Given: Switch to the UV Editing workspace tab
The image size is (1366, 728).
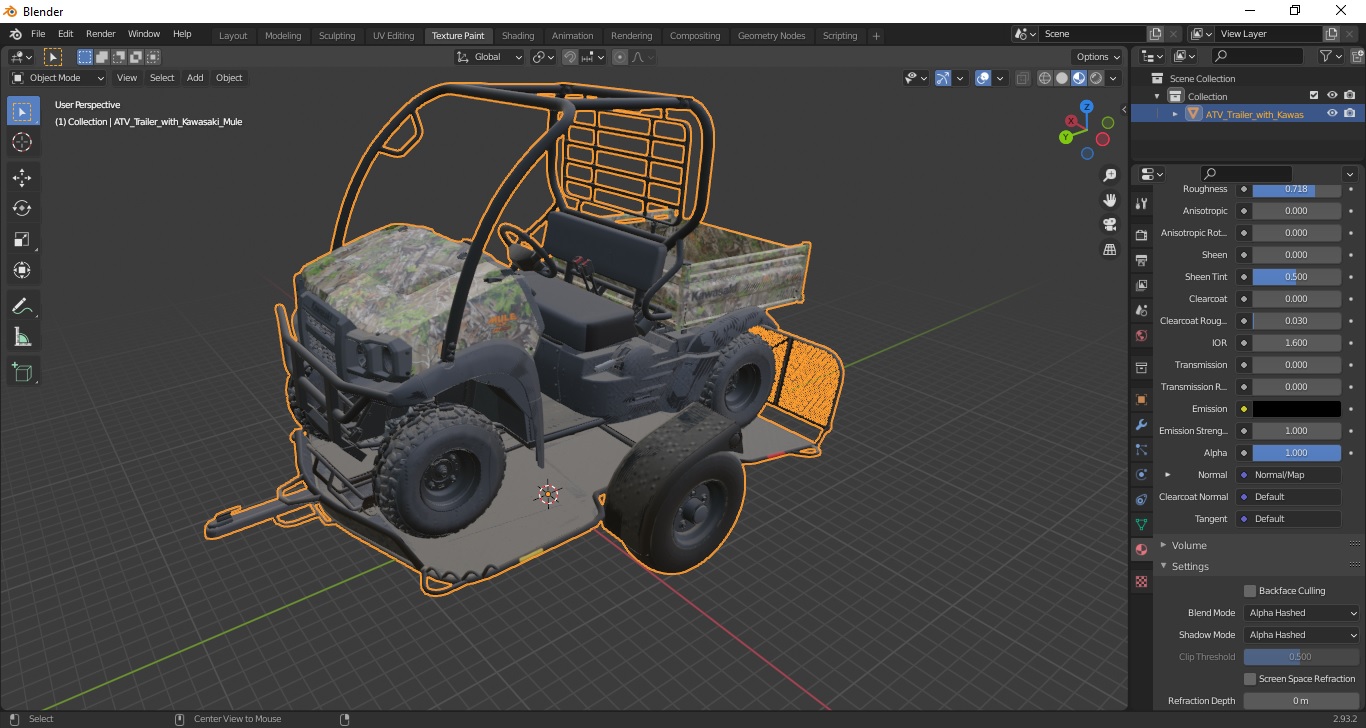Looking at the screenshot, I should [x=393, y=35].
